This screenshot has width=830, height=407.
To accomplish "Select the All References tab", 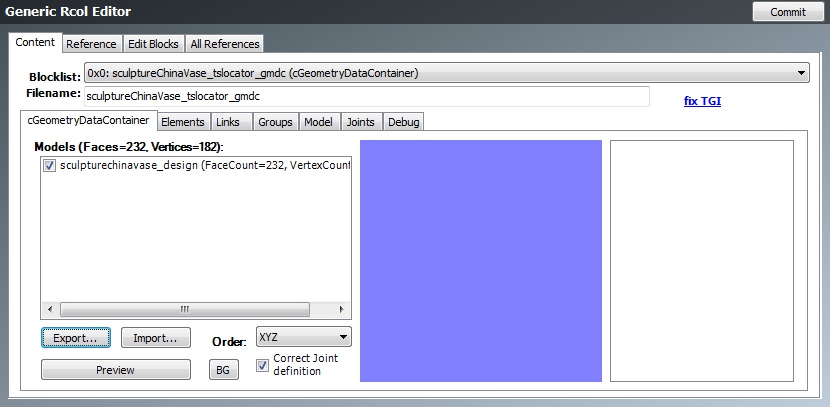I will click(x=225, y=44).
